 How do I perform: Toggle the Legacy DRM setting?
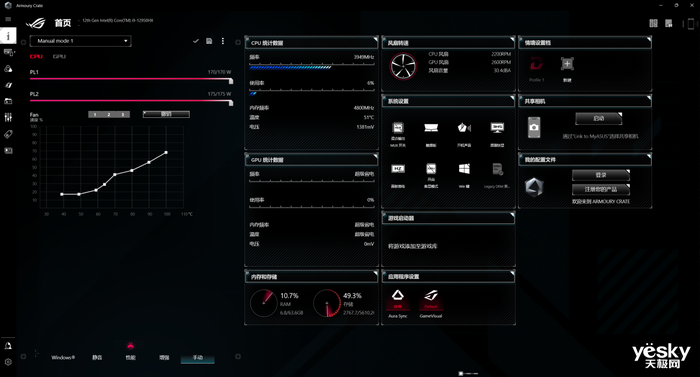click(x=497, y=169)
